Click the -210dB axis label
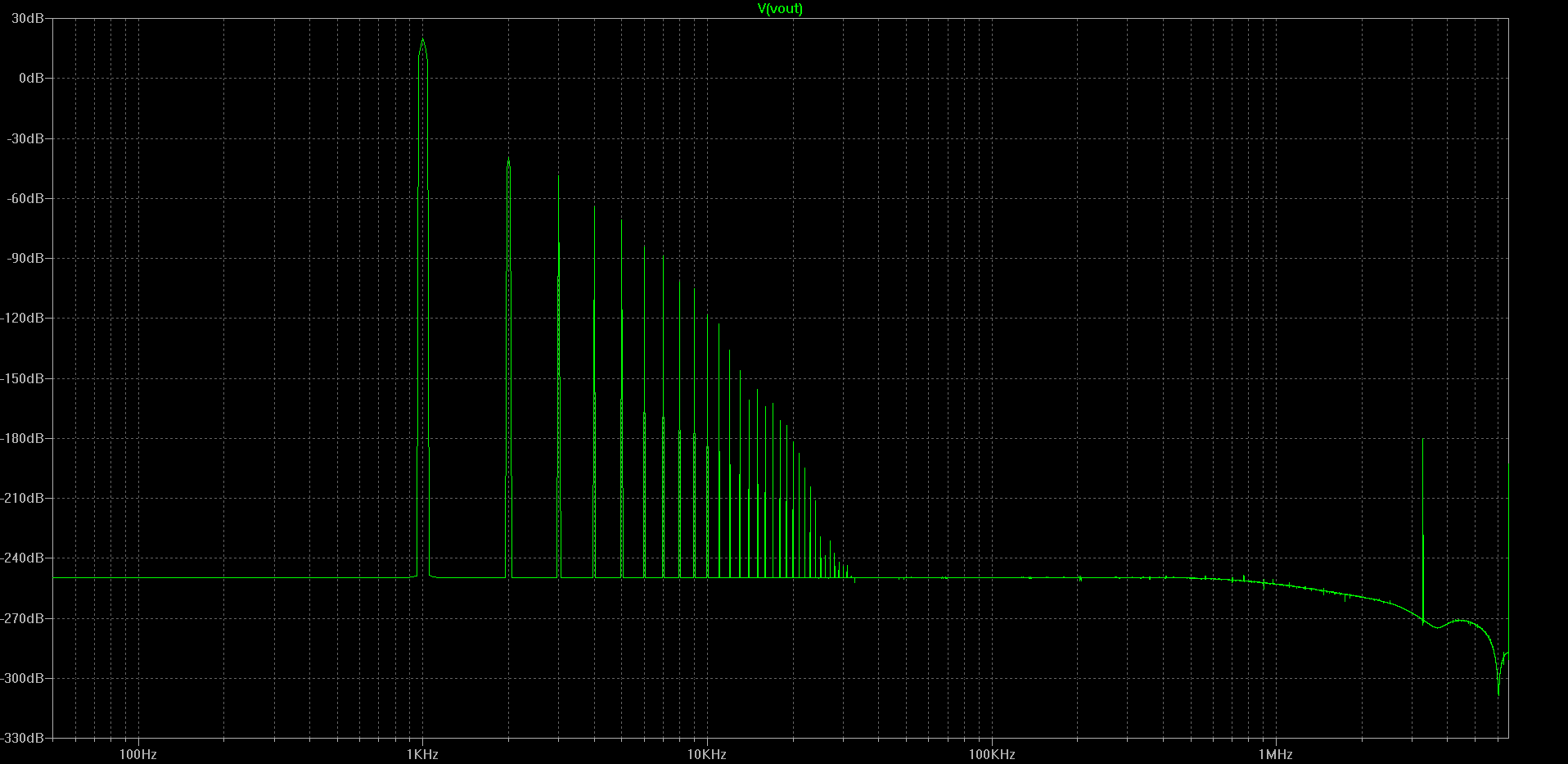 click(23, 498)
